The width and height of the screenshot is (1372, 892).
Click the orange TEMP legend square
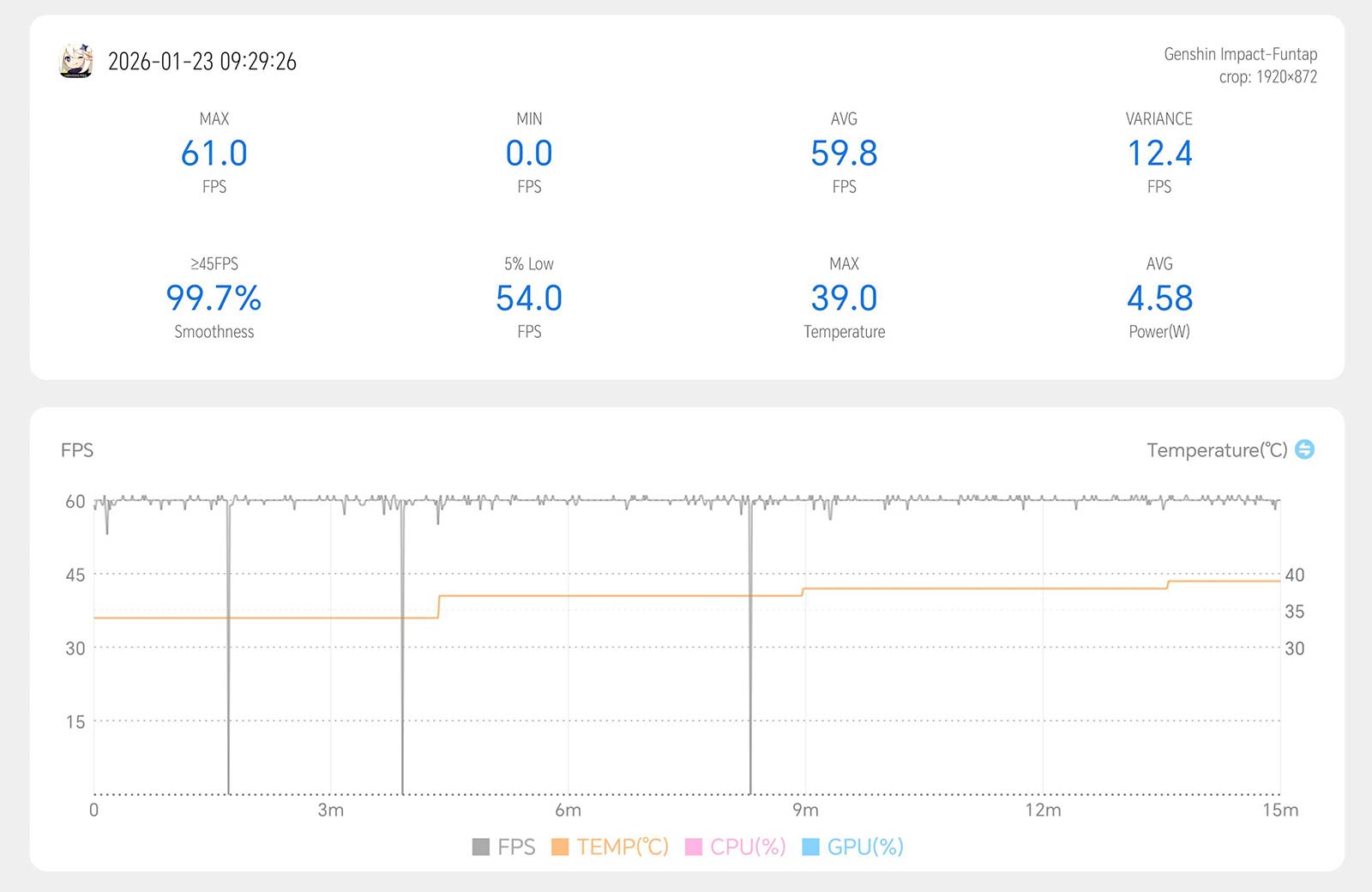560,847
